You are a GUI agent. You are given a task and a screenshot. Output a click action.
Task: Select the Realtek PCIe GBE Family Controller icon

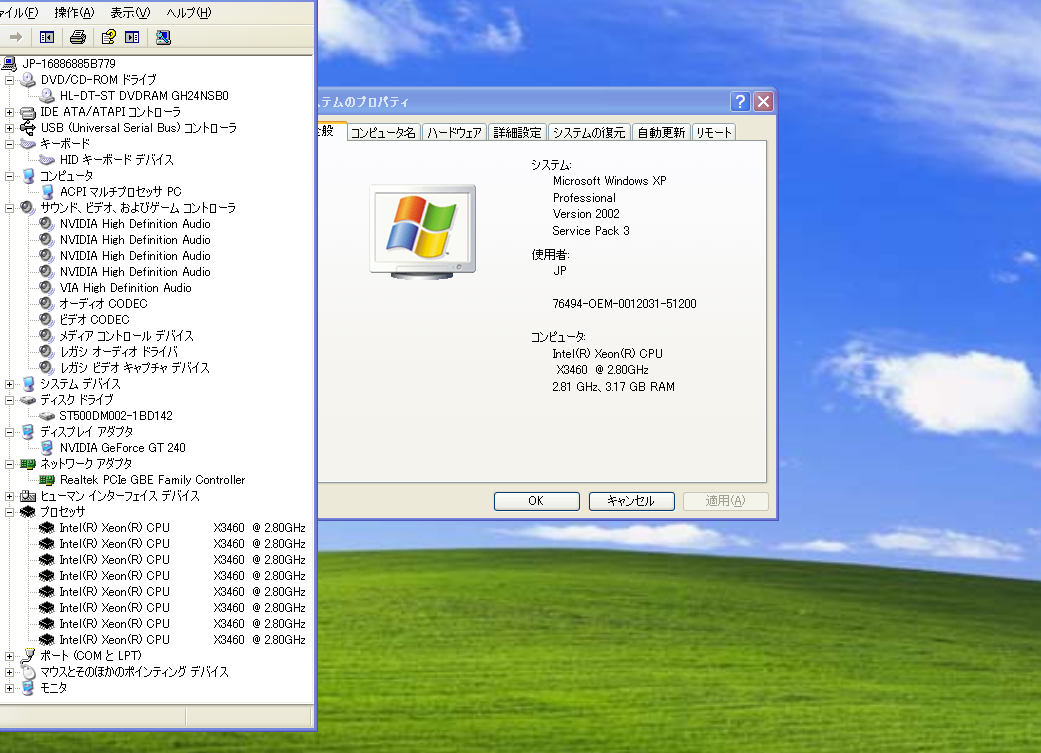(46, 479)
